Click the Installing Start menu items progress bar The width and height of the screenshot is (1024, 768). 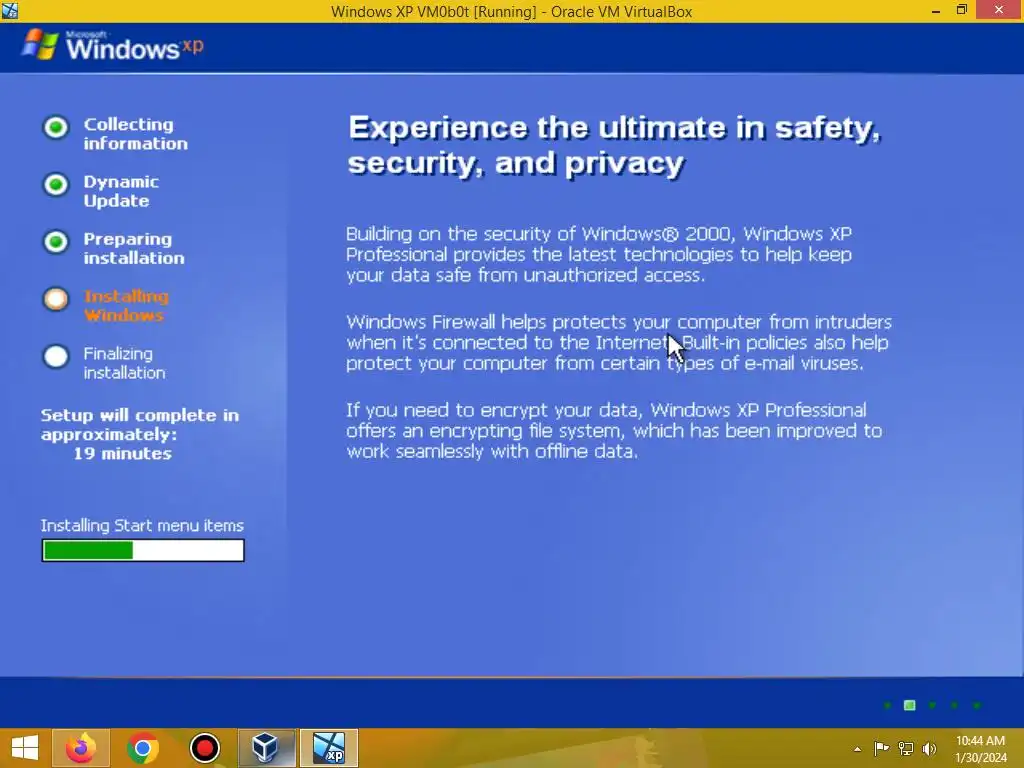pyautogui.click(x=143, y=551)
